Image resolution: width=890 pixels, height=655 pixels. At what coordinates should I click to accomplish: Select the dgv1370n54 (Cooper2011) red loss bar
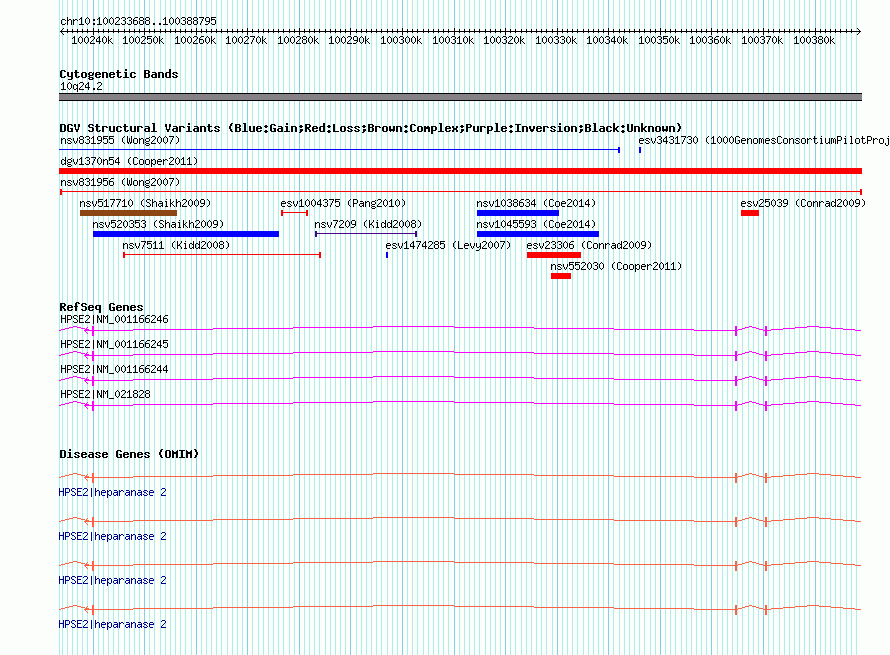click(x=460, y=171)
